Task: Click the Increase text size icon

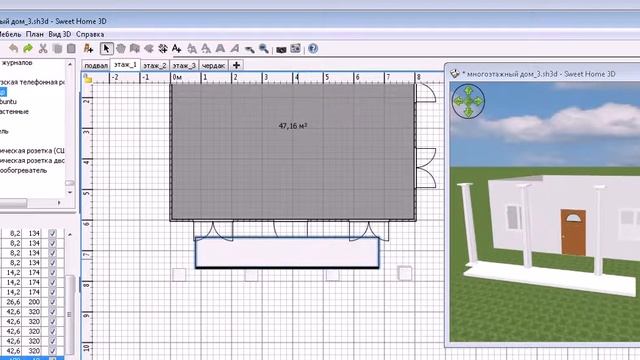Action: pos(191,49)
